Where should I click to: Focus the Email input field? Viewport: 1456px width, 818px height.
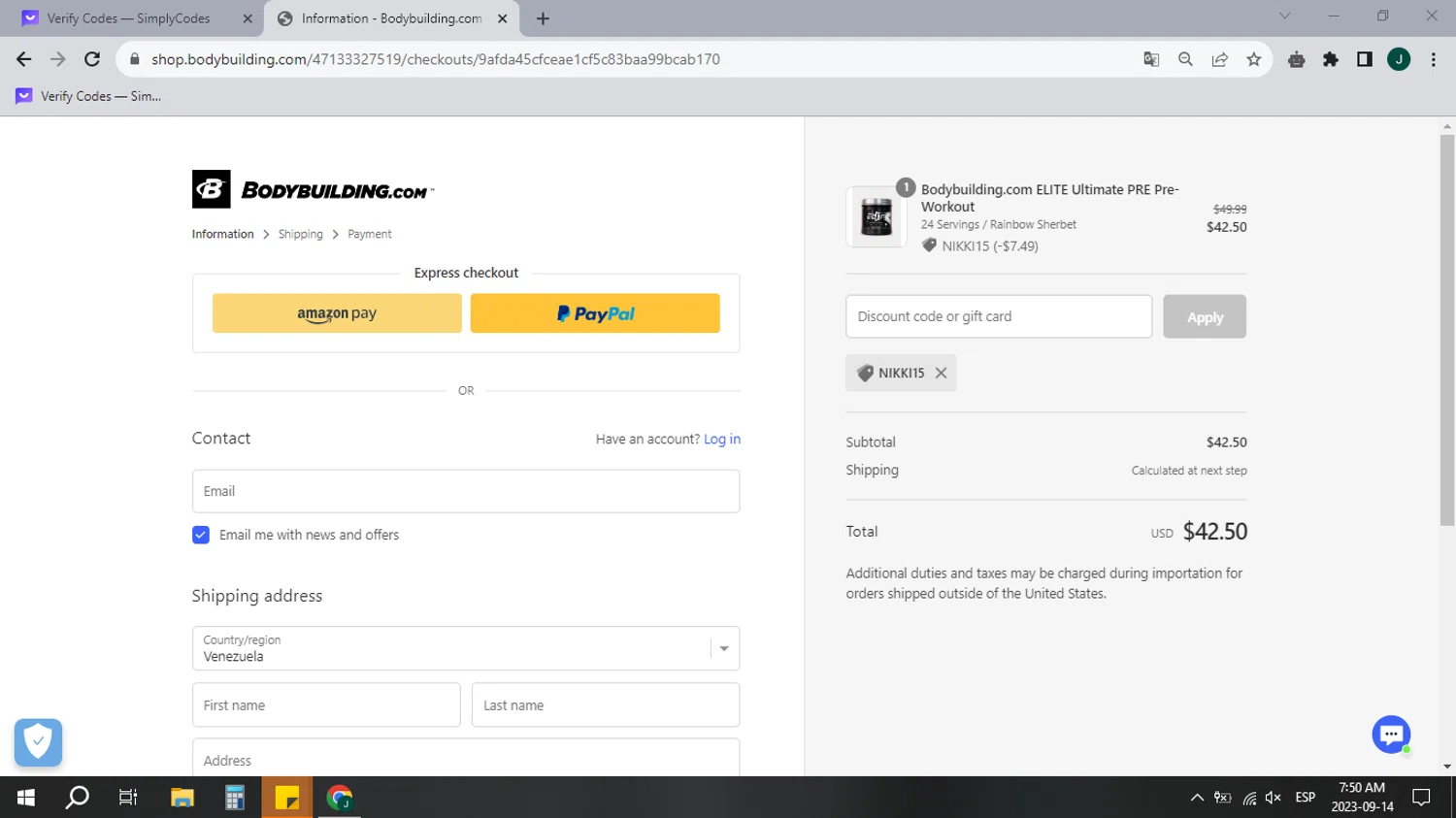pos(466,491)
